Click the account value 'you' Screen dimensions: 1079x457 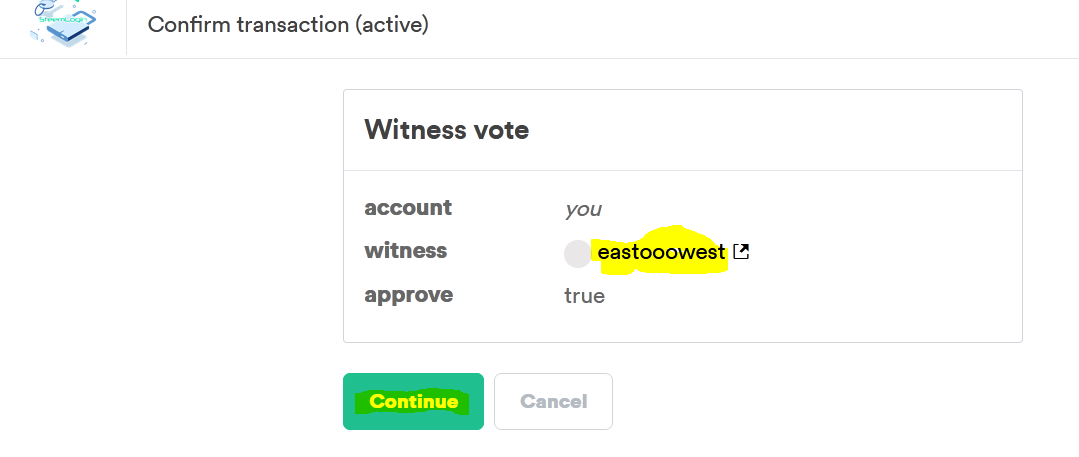[x=583, y=209]
